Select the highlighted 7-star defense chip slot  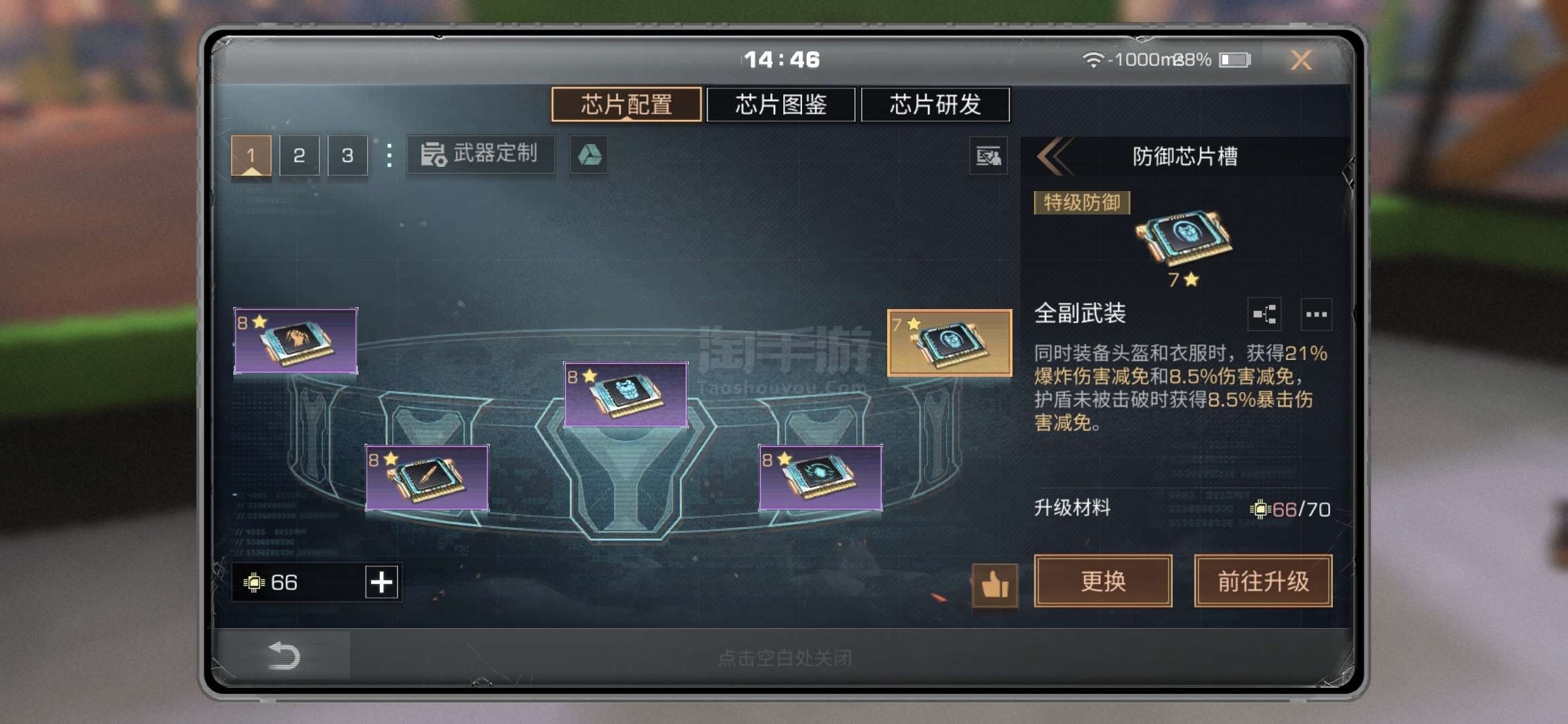(x=950, y=343)
